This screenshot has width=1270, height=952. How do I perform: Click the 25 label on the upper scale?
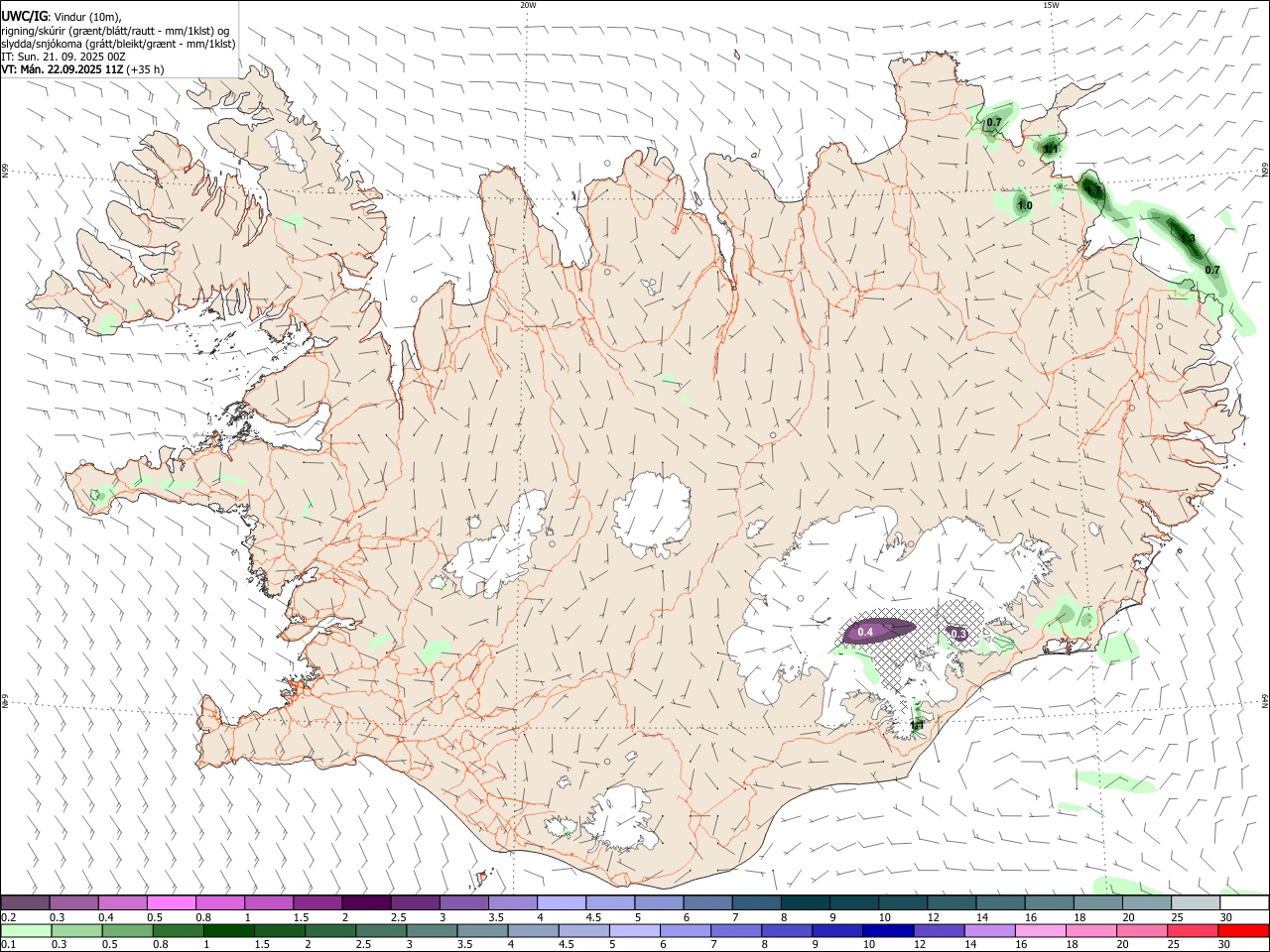pyautogui.click(x=1178, y=917)
